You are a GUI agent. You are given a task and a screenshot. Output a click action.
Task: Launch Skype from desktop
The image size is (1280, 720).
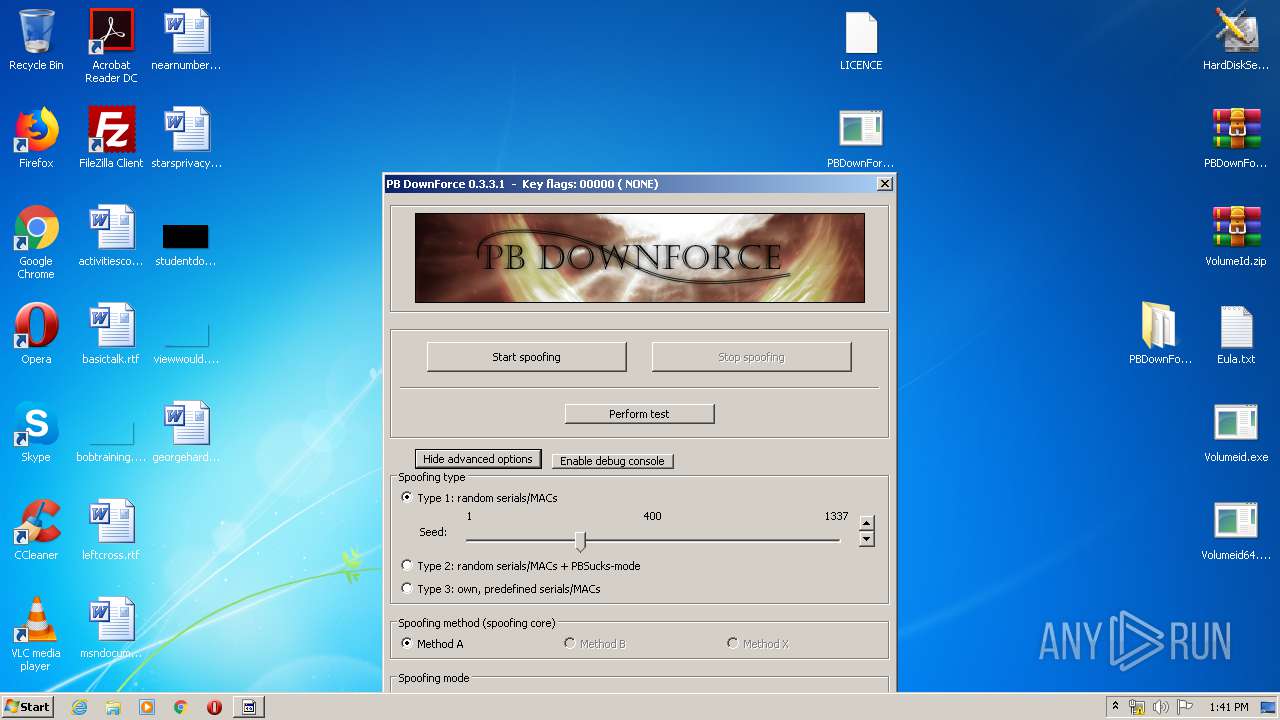(36, 432)
